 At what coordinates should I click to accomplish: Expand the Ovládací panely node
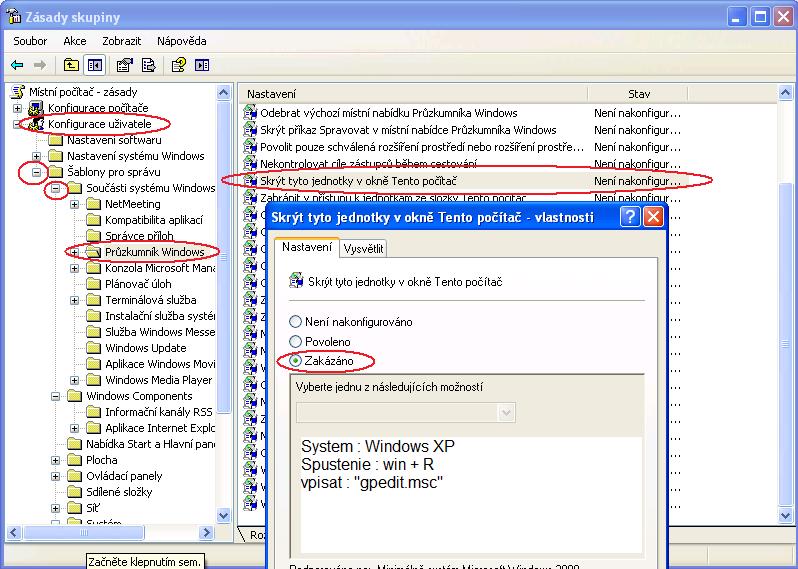[55, 476]
